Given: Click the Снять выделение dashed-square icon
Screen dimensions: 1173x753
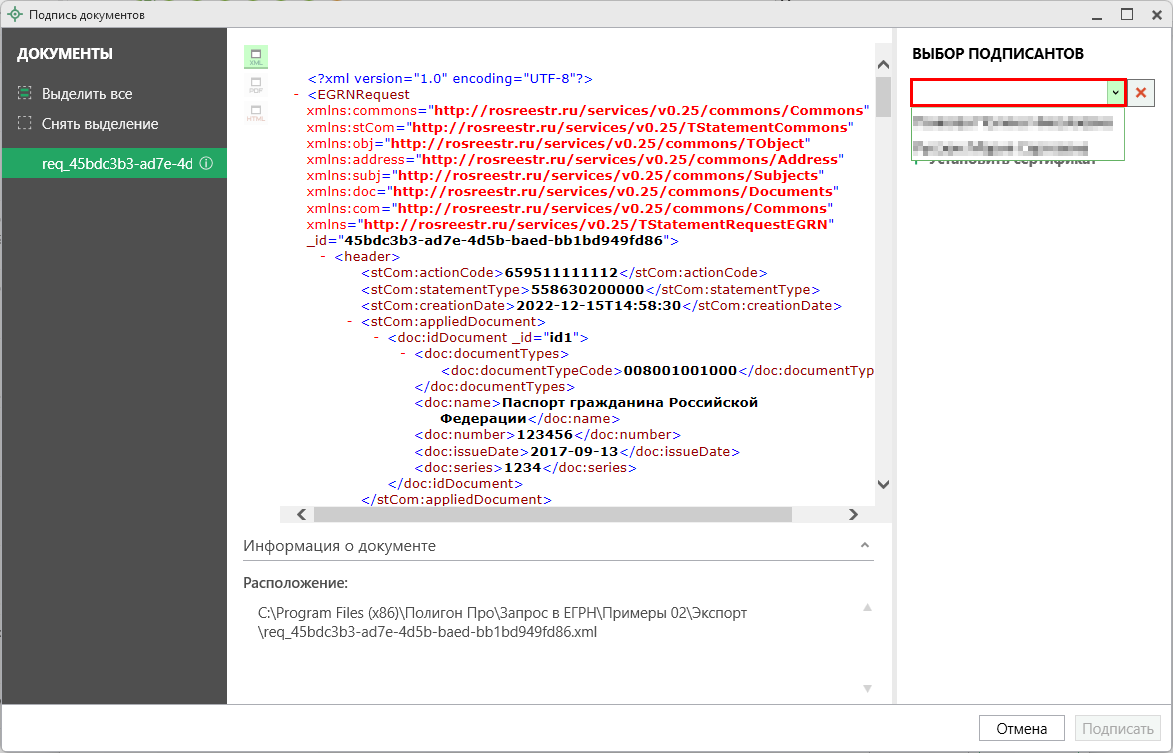Looking at the screenshot, I should (x=25, y=124).
